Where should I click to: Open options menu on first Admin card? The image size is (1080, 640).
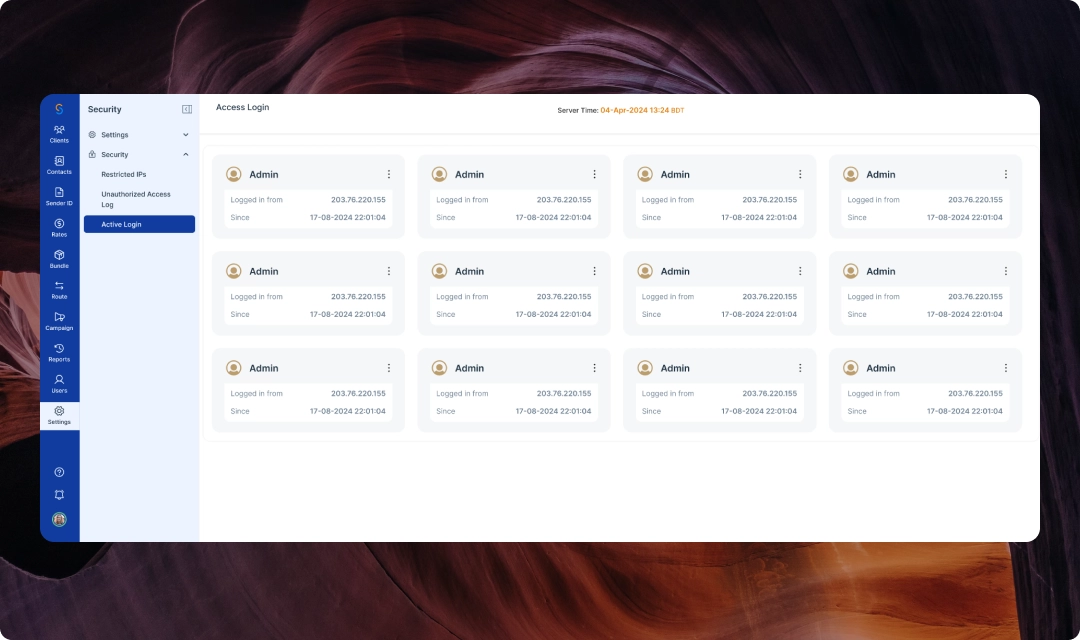click(389, 174)
